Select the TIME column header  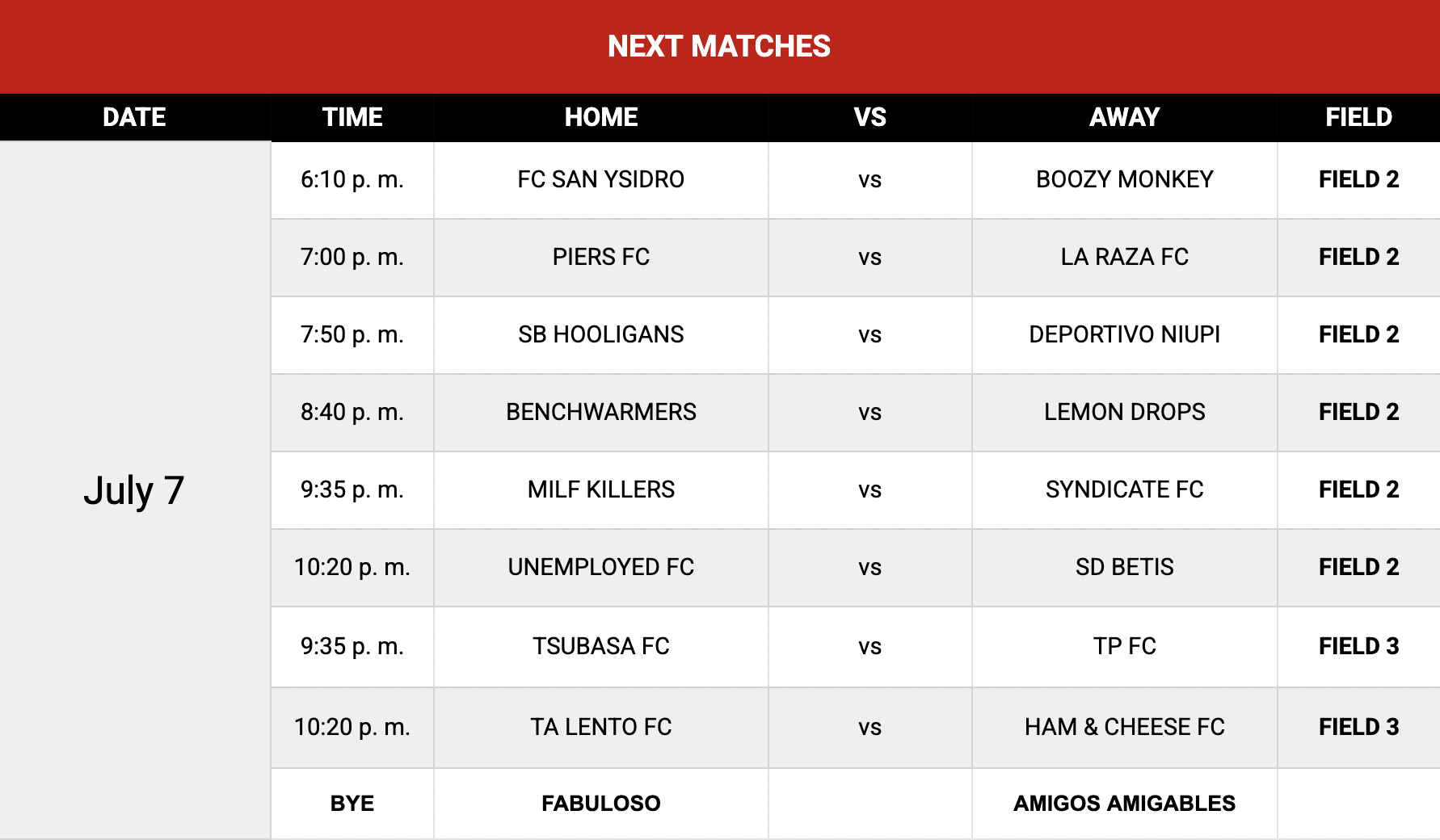tap(352, 117)
